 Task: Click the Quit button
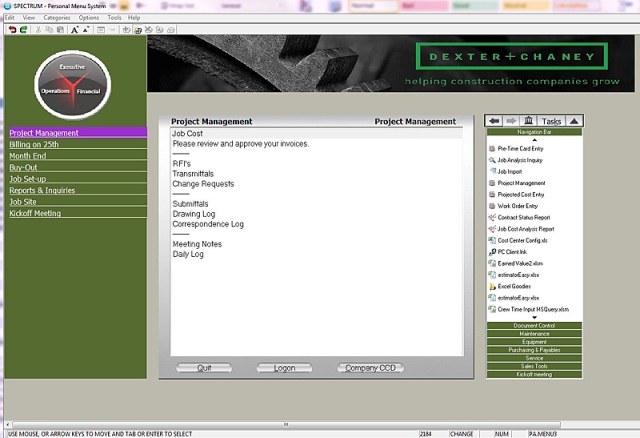tap(204, 368)
